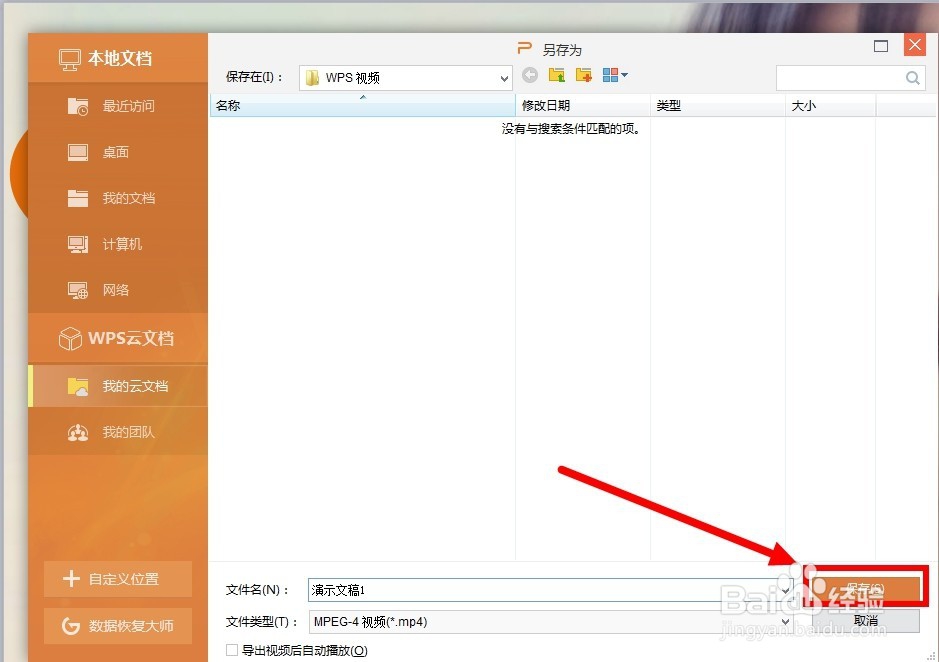Image resolution: width=939 pixels, height=662 pixels.
Task: Toggle auto-play after export checkbox
Action: [x=232, y=650]
